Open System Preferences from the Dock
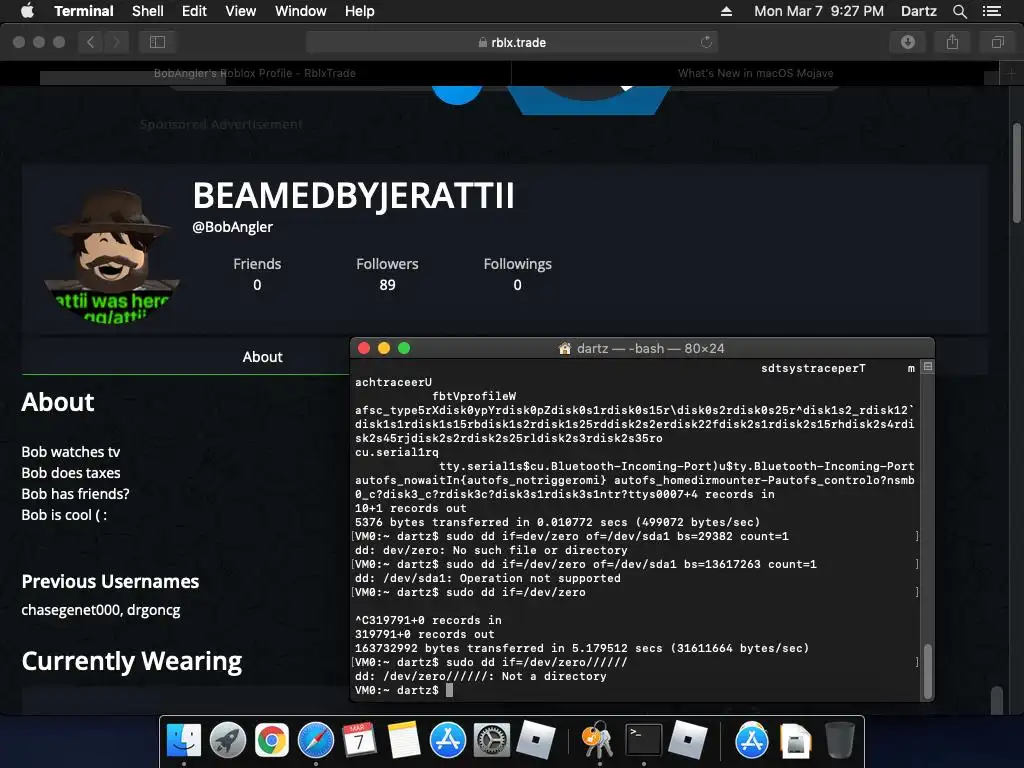Viewport: 1024px width, 768px height. 491,741
